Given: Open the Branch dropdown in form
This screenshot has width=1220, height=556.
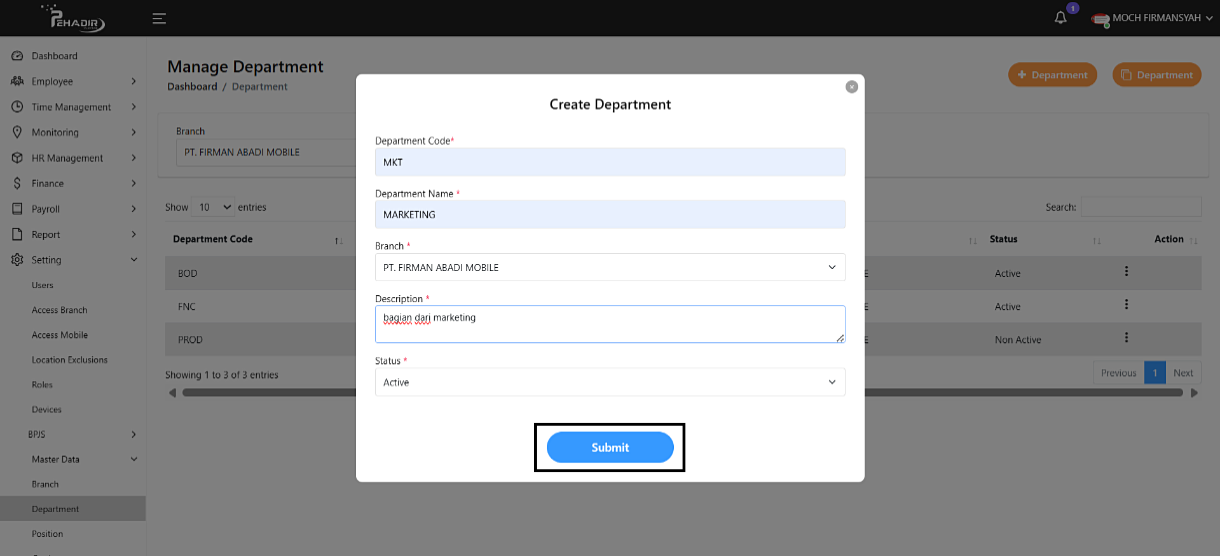Looking at the screenshot, I should pyautogui.click(x=610, y=267).
